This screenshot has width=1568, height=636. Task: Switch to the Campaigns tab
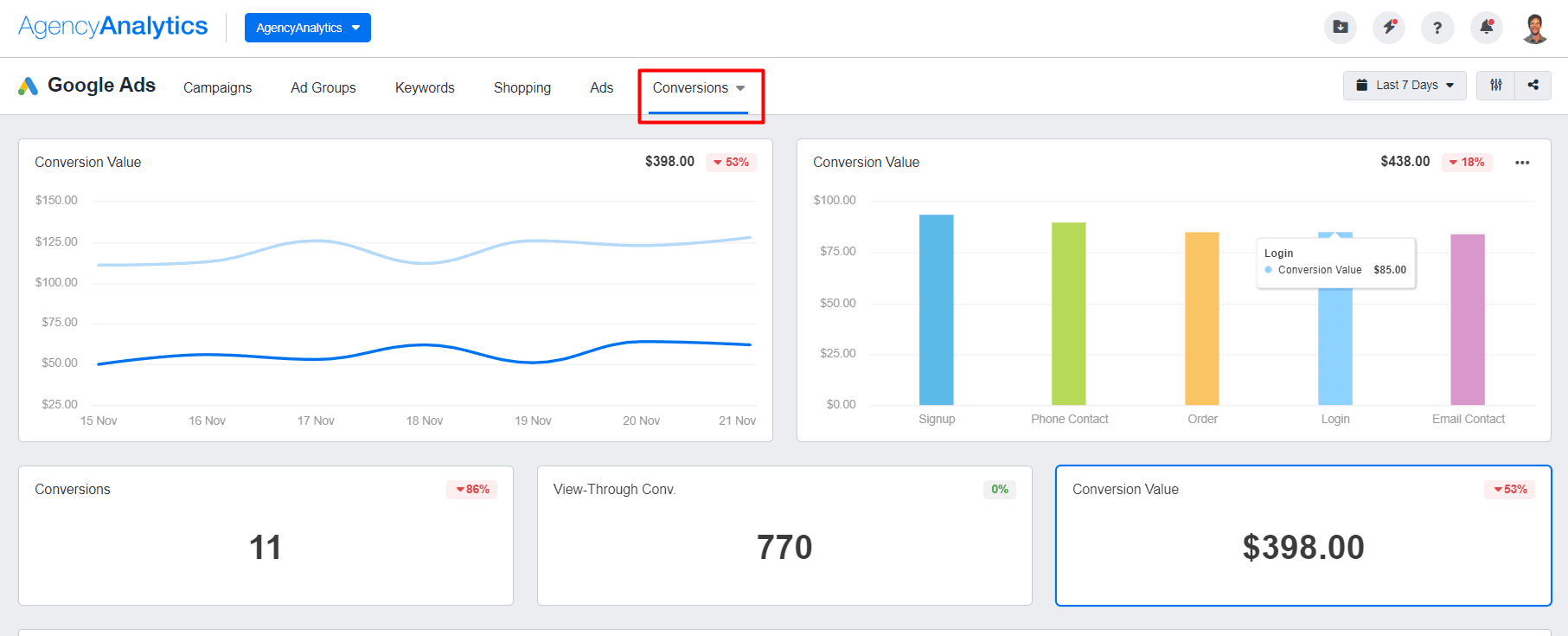pos(217,88)
